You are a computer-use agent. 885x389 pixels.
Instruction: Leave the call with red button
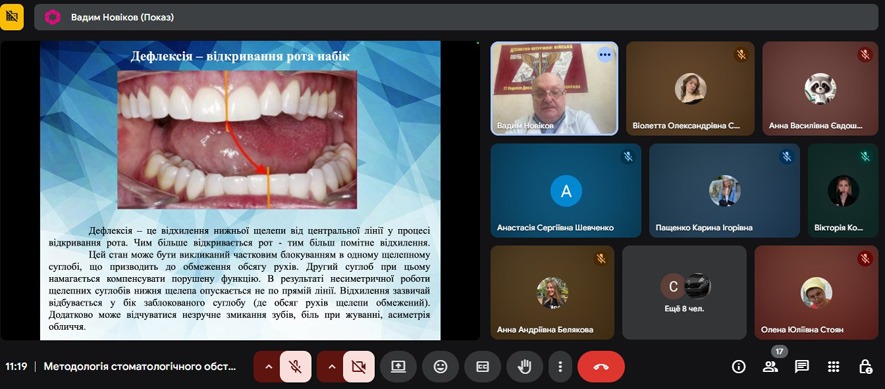pos(601,366)
